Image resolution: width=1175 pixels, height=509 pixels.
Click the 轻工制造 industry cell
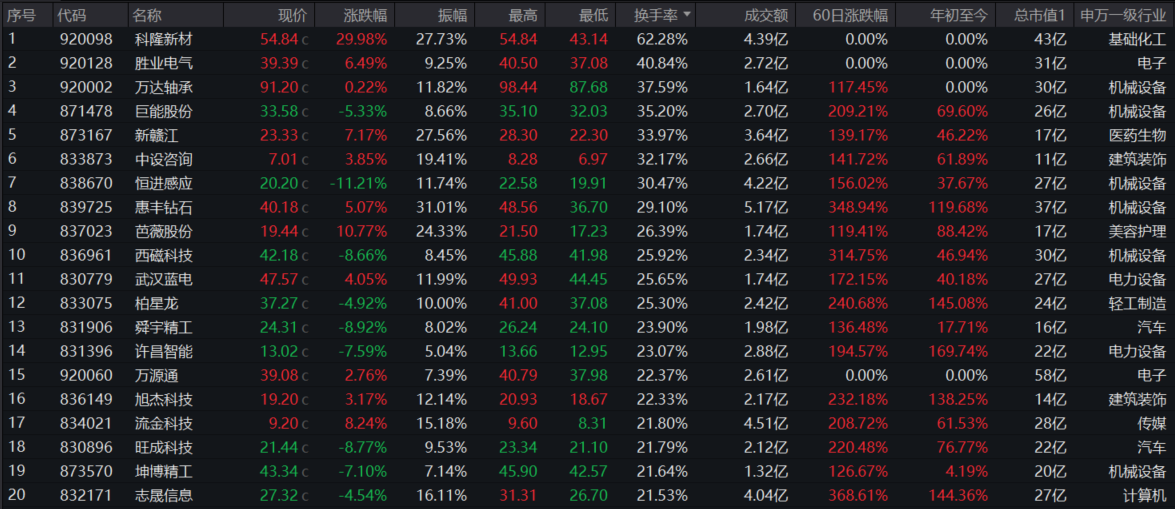tap(1138, 303)
